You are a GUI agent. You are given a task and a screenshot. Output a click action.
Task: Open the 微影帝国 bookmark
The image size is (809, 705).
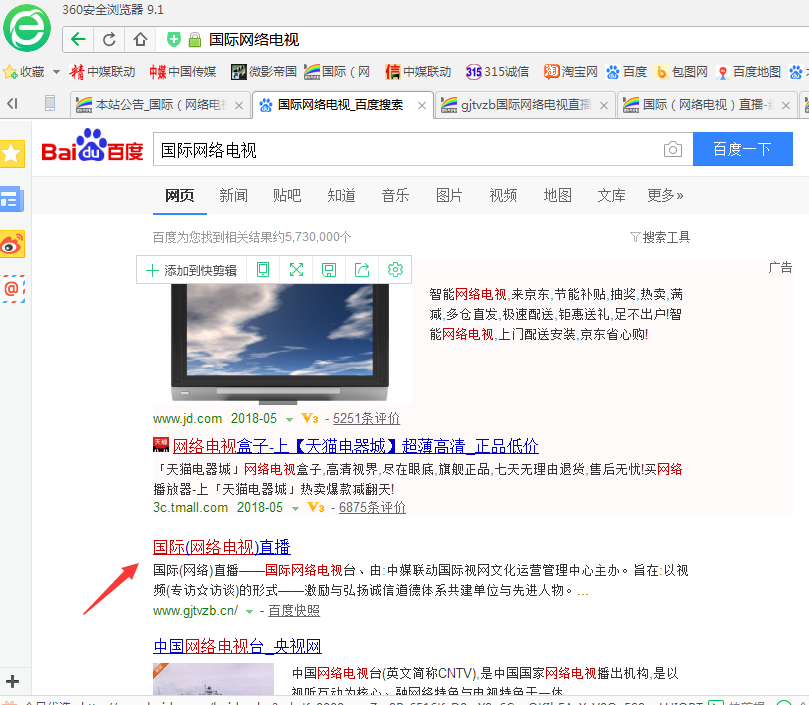[264, 72]
